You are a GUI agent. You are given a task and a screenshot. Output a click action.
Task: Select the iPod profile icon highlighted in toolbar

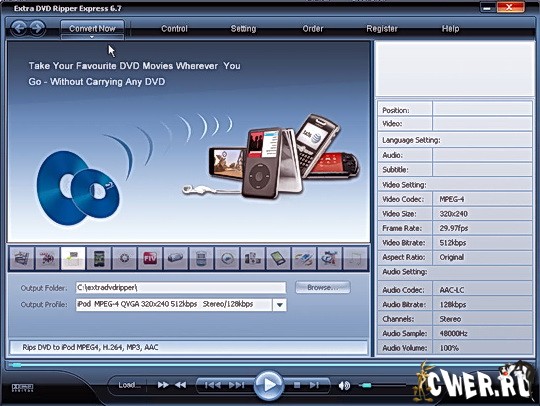73,258
